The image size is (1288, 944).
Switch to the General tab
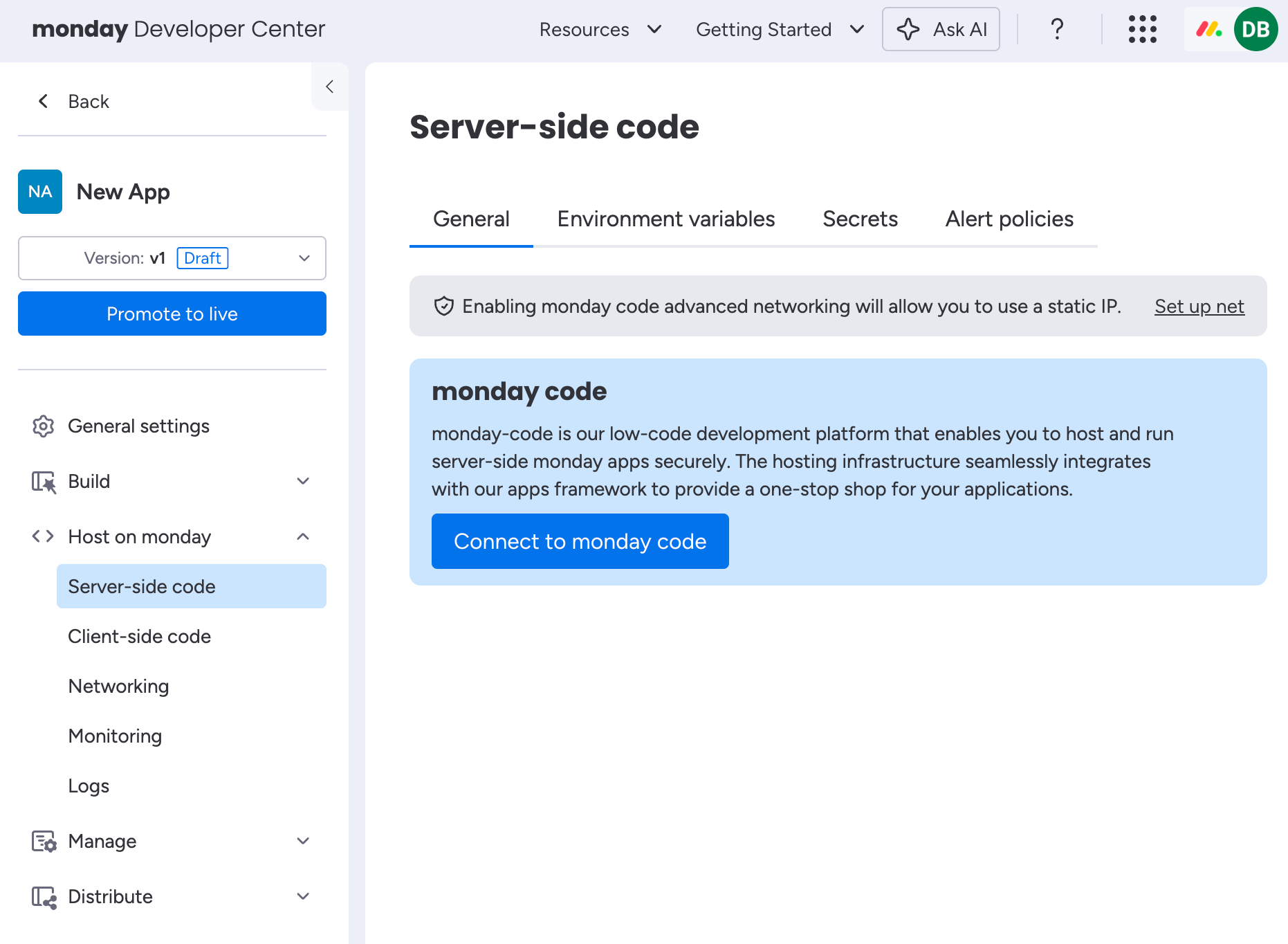[471, 219]
